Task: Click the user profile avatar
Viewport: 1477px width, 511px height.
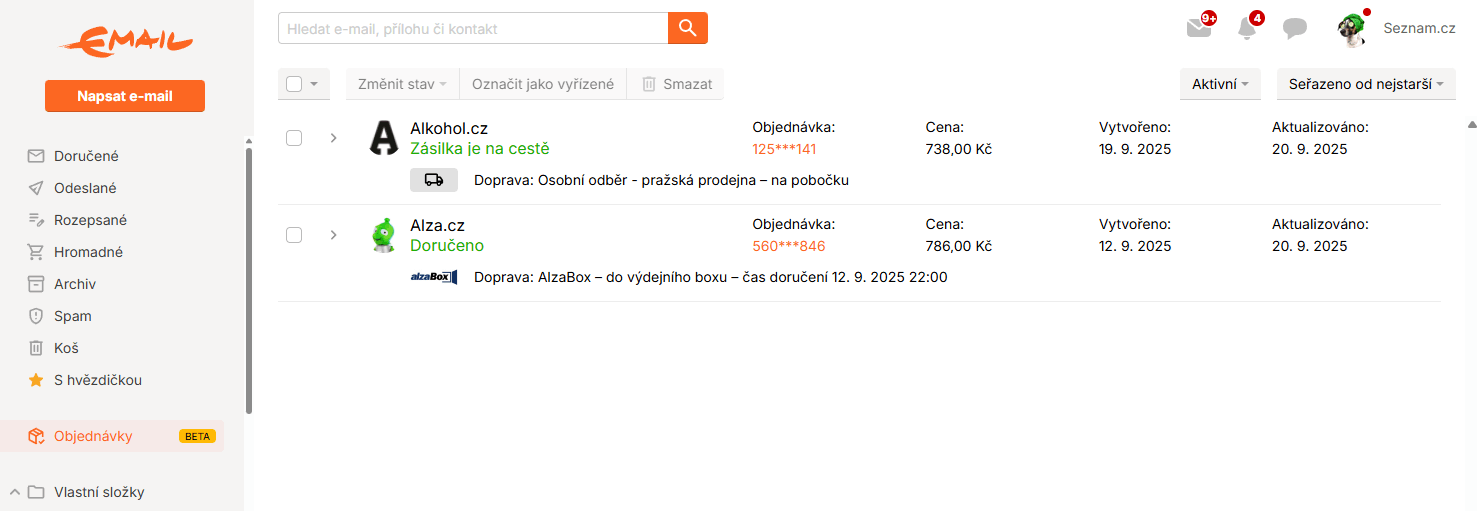Action: (x=1352, y=30)
